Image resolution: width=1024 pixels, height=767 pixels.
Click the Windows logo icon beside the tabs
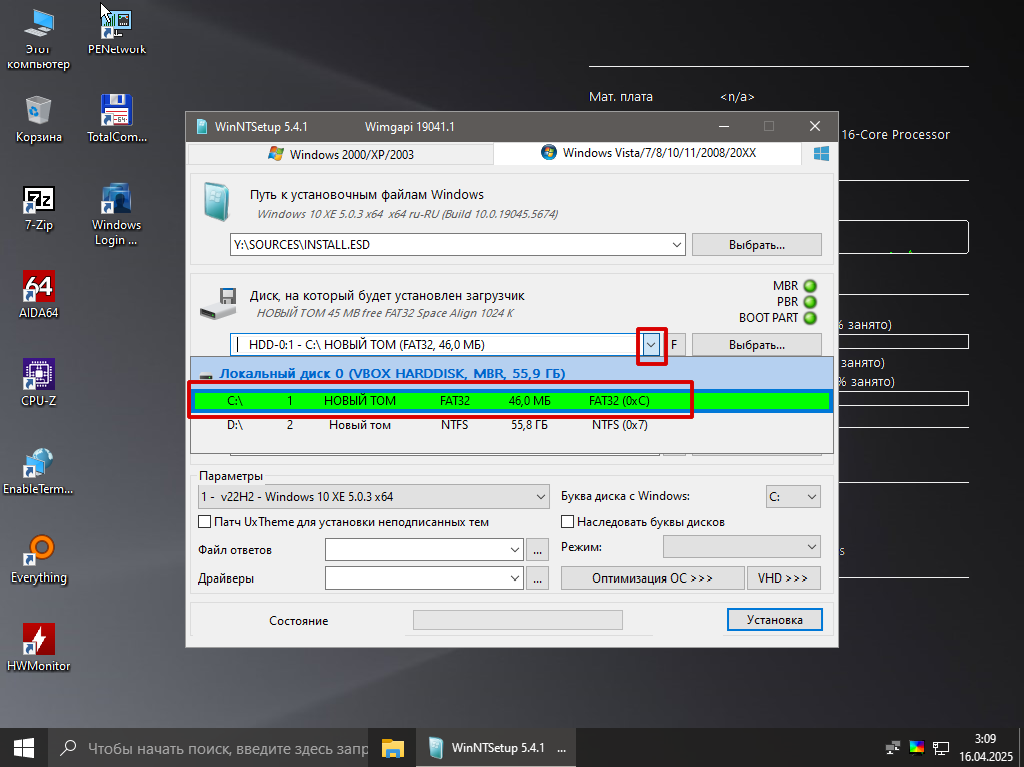tap(821, 154)
